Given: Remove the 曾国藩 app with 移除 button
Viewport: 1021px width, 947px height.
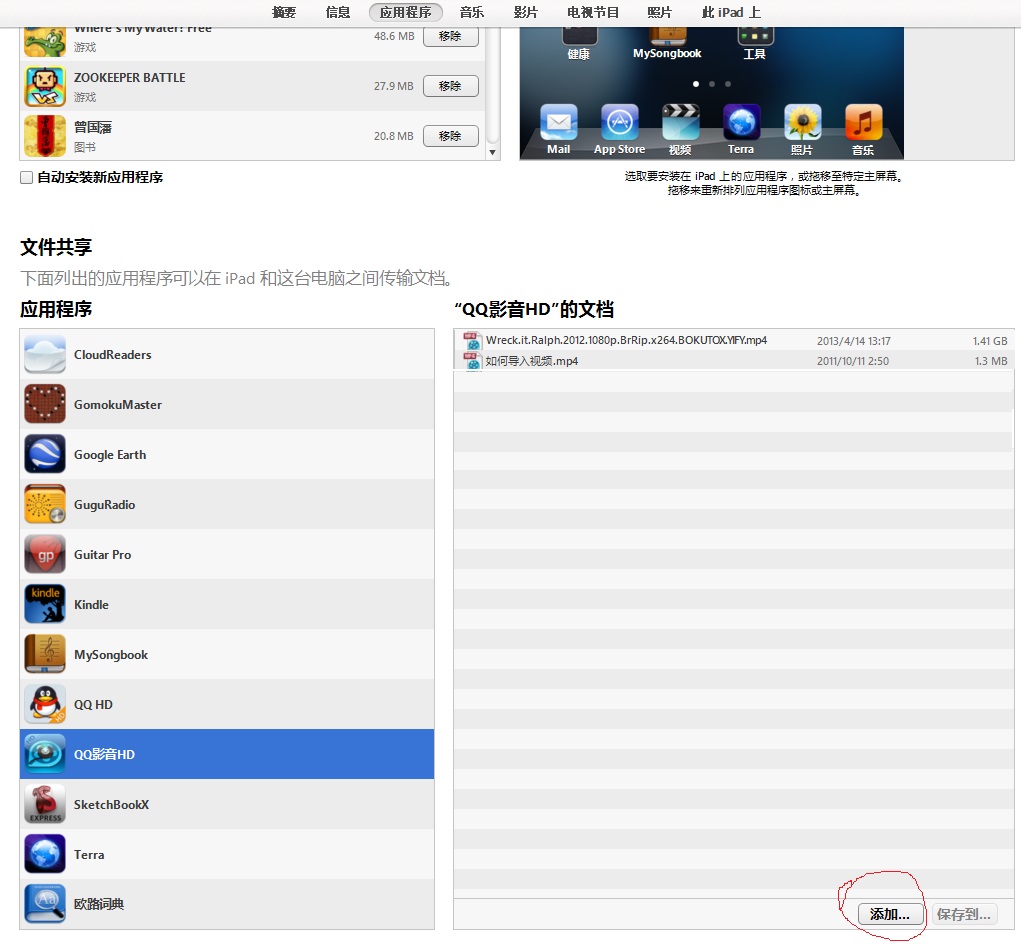Looking at the screenshot, I should [x=451, y=135].
